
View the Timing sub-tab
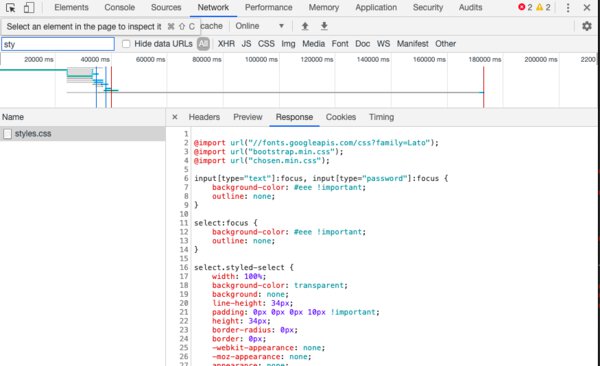click(382, 117)
